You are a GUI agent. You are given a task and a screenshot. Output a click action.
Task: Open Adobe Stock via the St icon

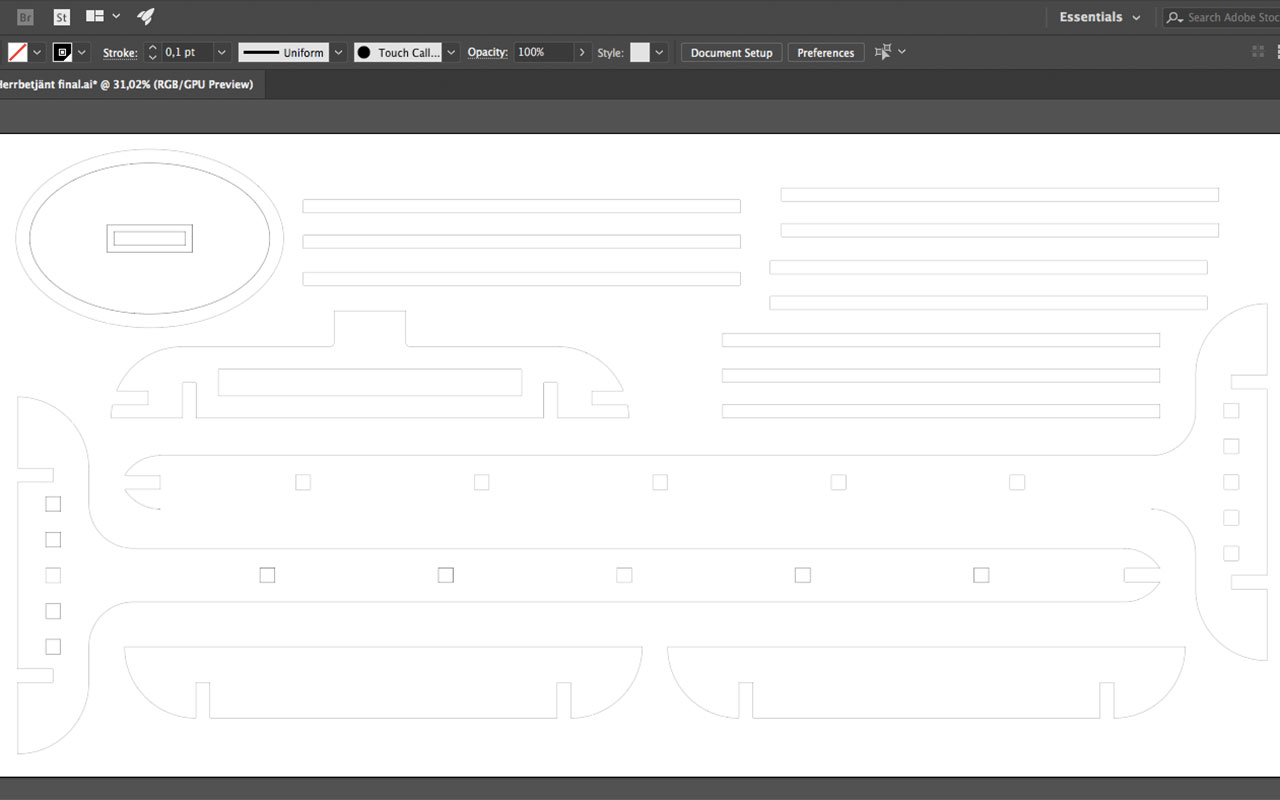pyautogui.click(x=61, y=17)
